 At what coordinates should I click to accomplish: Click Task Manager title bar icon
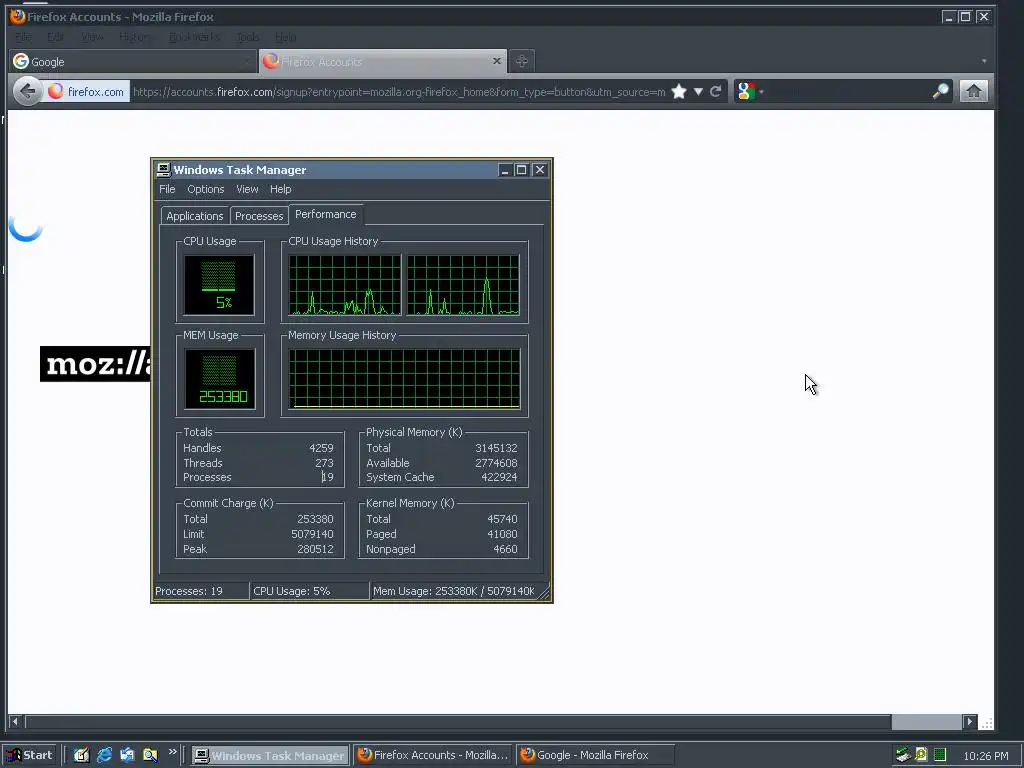point(163,170)
